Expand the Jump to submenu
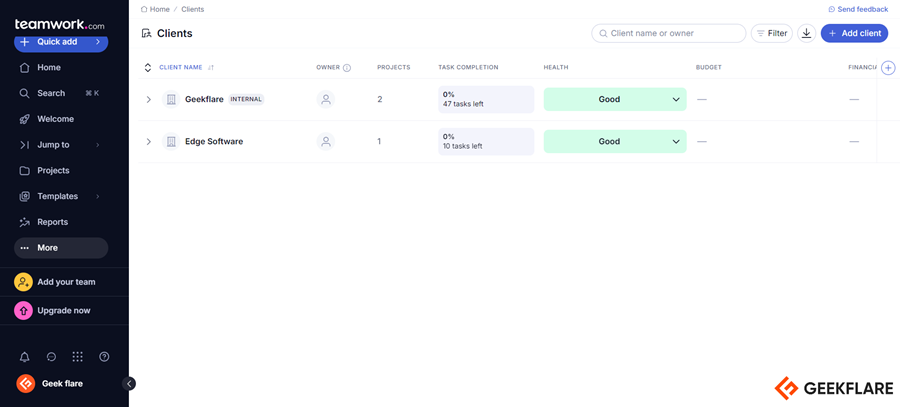 point(98,145)
